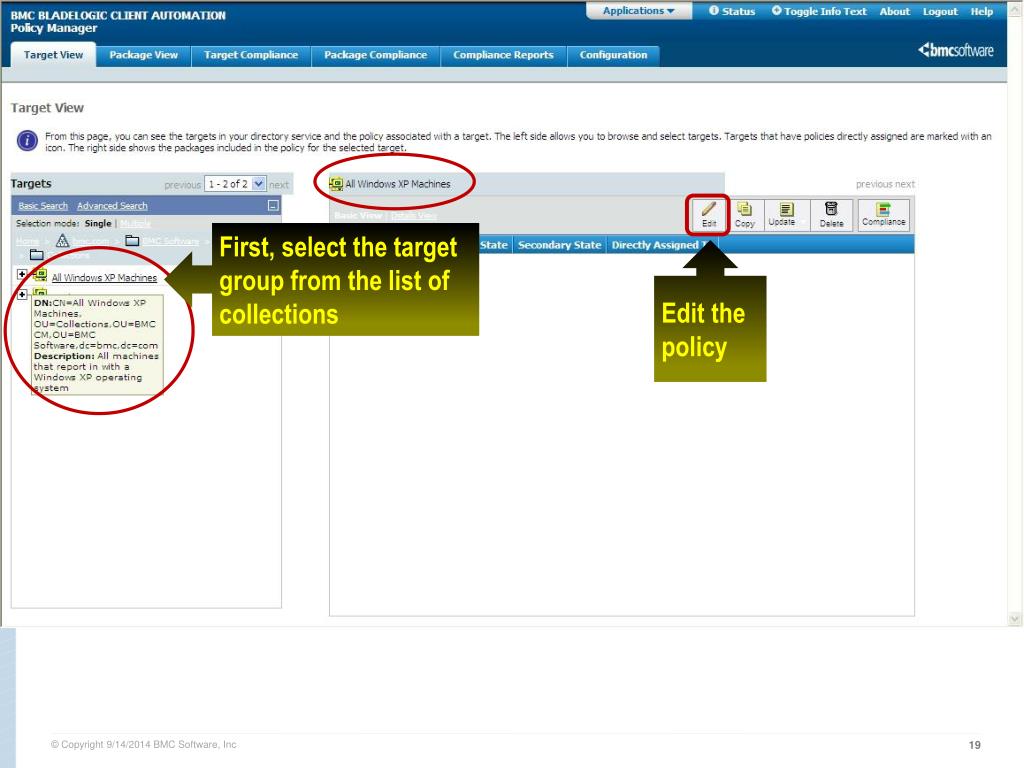Open the 1 - 2 of 2 paging dropdown
This screenshot has height=768, width=1024.
point(235,184)
